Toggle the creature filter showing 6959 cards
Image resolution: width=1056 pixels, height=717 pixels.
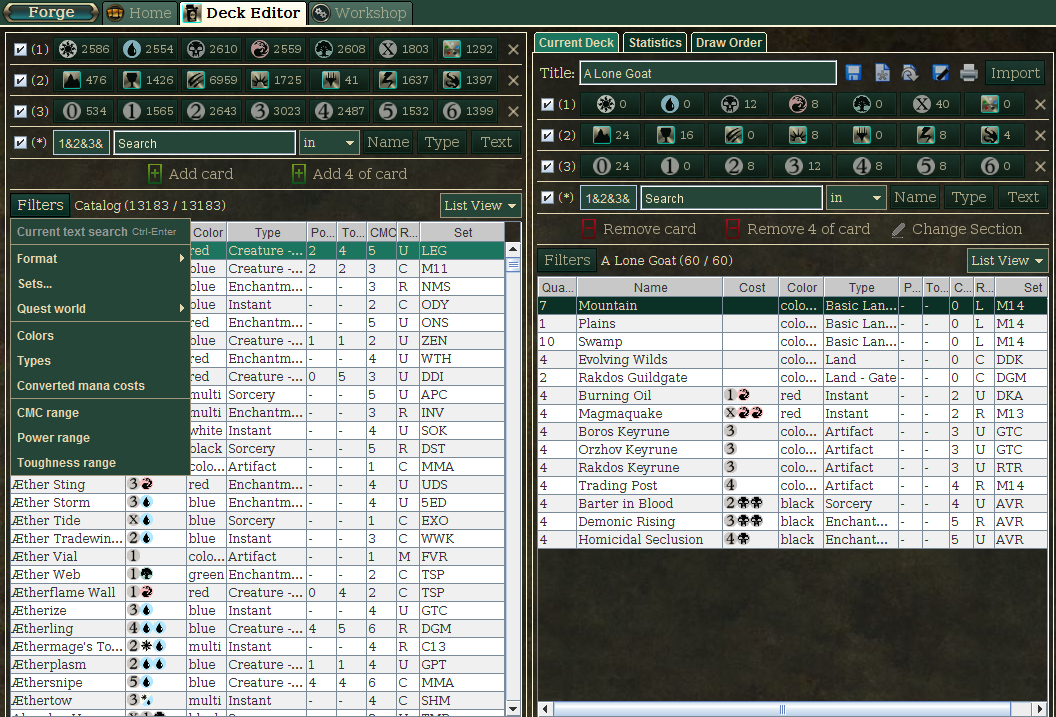click(x=212, y=80)
